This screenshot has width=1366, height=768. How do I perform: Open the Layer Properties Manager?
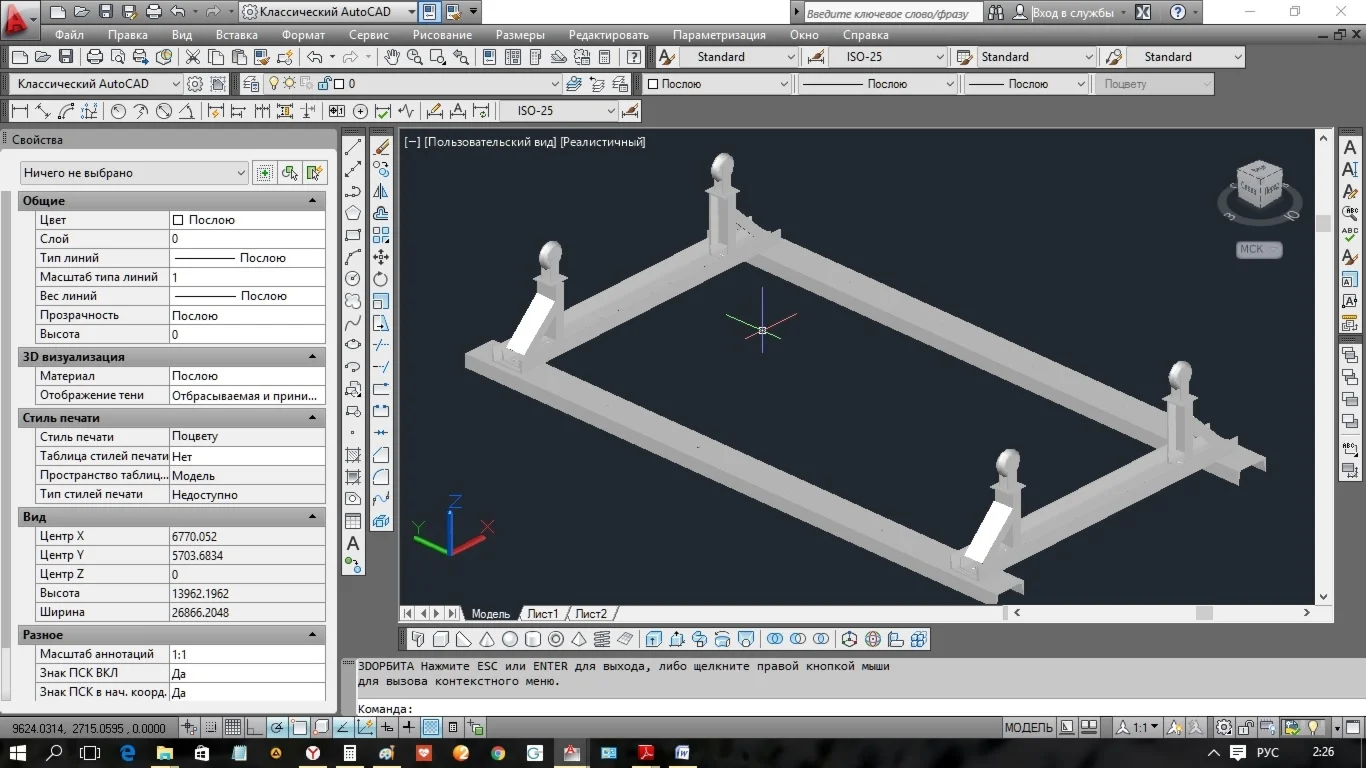point(250,84)
